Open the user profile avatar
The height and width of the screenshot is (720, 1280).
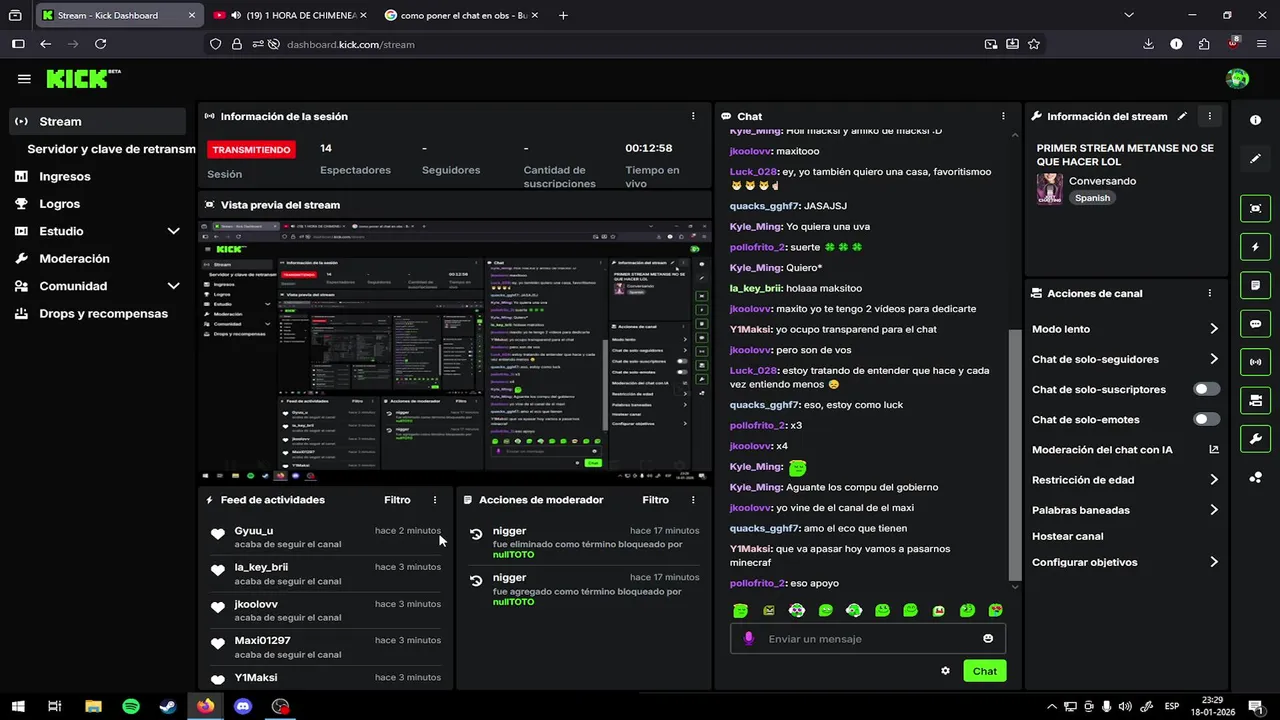1238,79
